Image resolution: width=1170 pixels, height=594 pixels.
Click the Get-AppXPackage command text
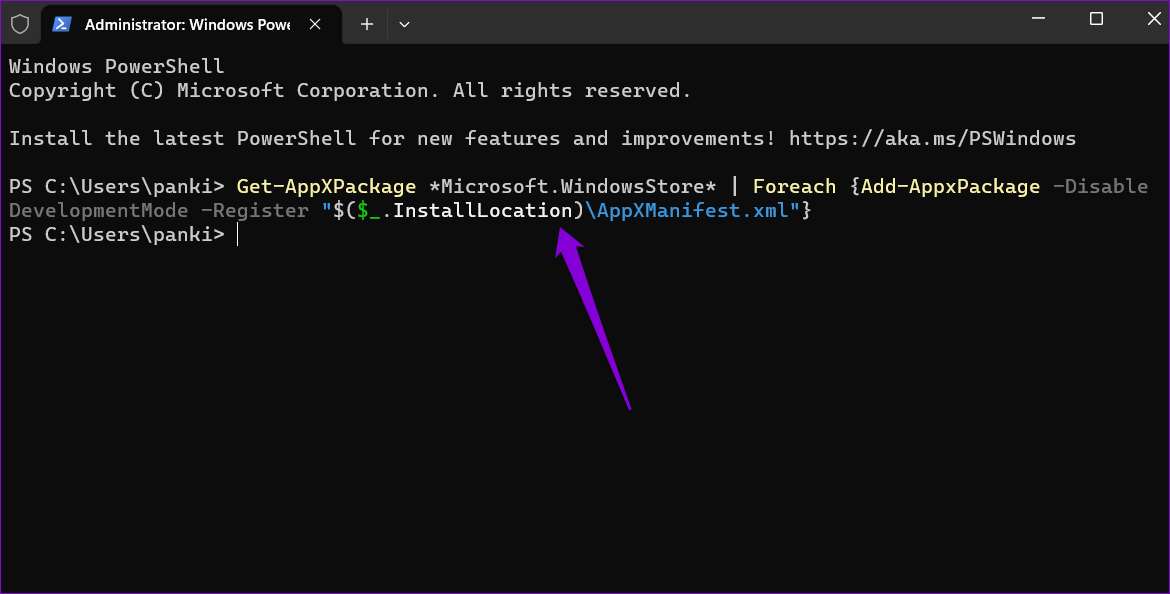point(326,187)
